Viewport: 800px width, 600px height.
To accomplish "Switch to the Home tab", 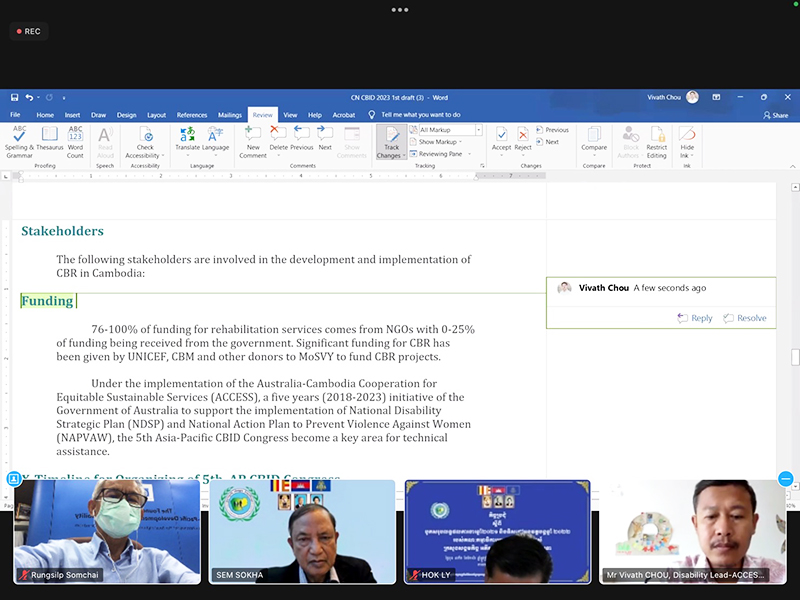I will [45, 115].
